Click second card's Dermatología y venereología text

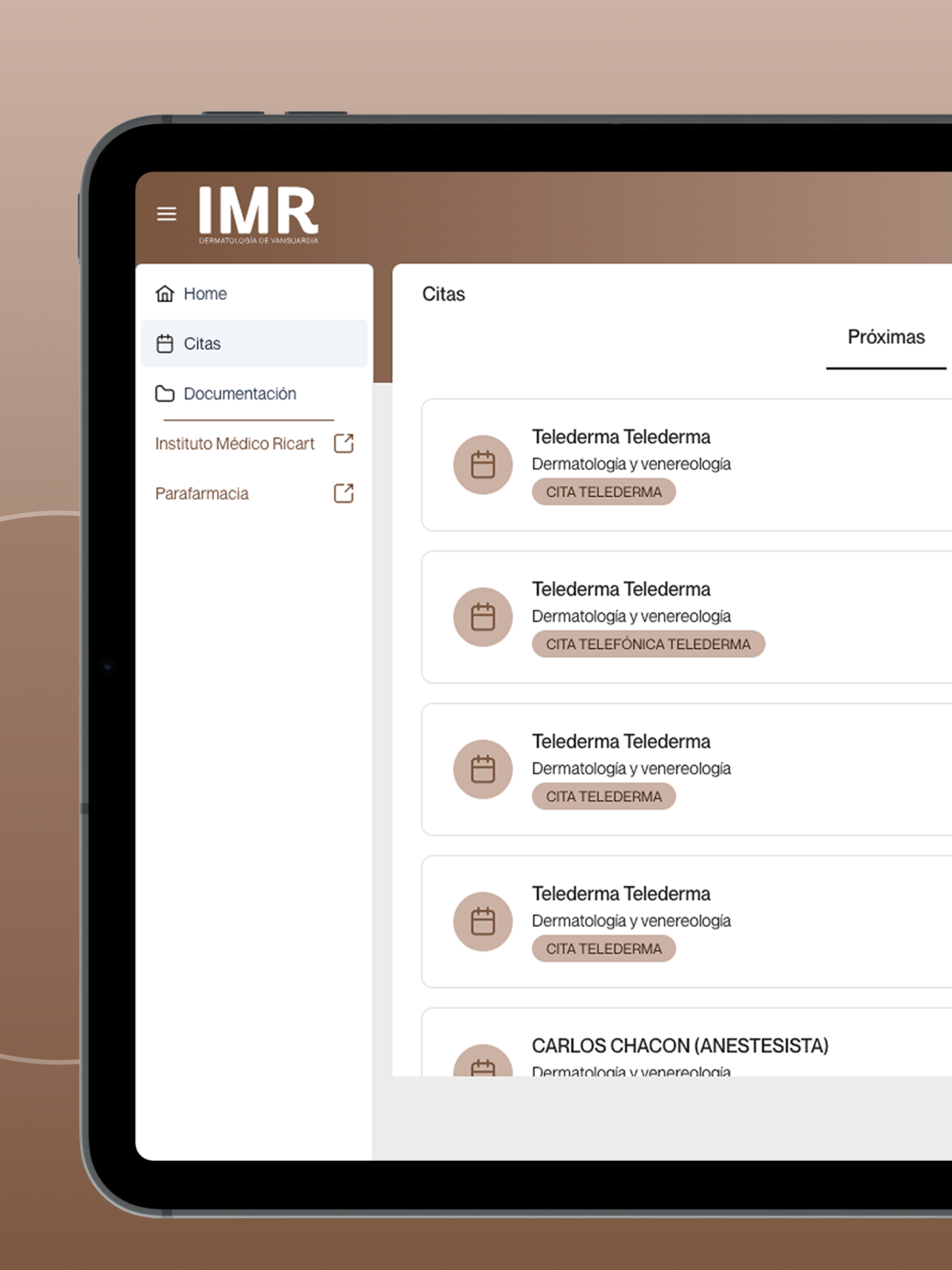coord(631,616)
